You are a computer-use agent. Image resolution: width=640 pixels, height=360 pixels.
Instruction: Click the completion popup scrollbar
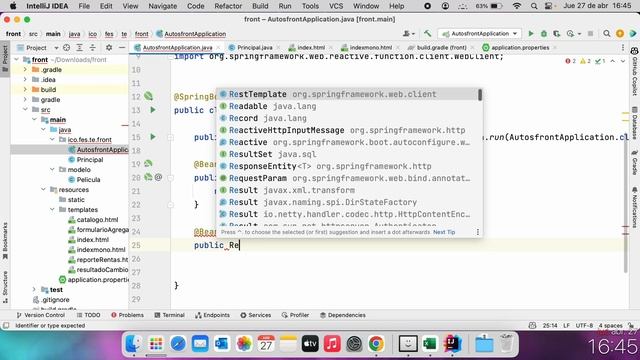click(x=480, y=95)
